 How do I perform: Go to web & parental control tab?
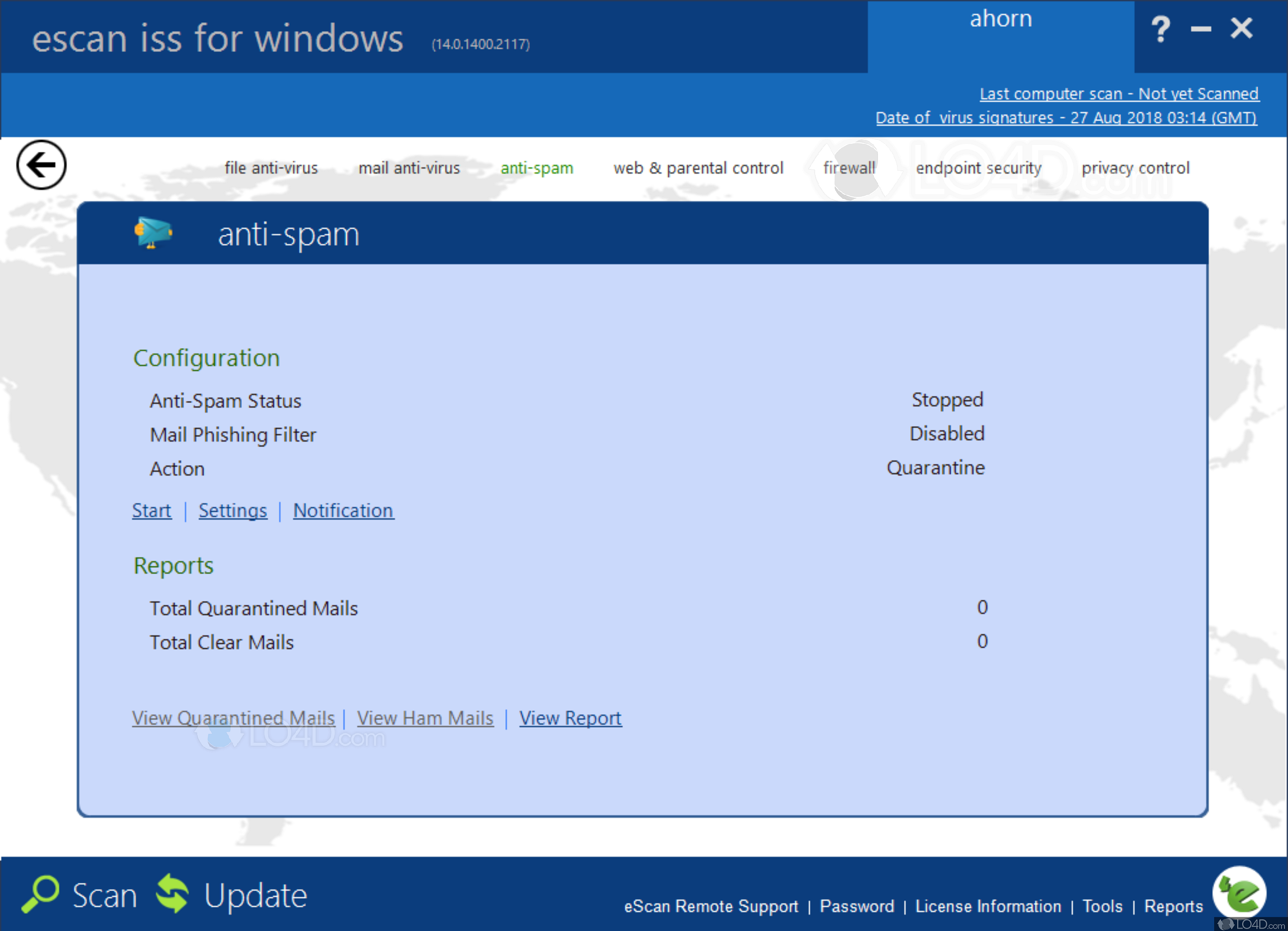(698, 168)
